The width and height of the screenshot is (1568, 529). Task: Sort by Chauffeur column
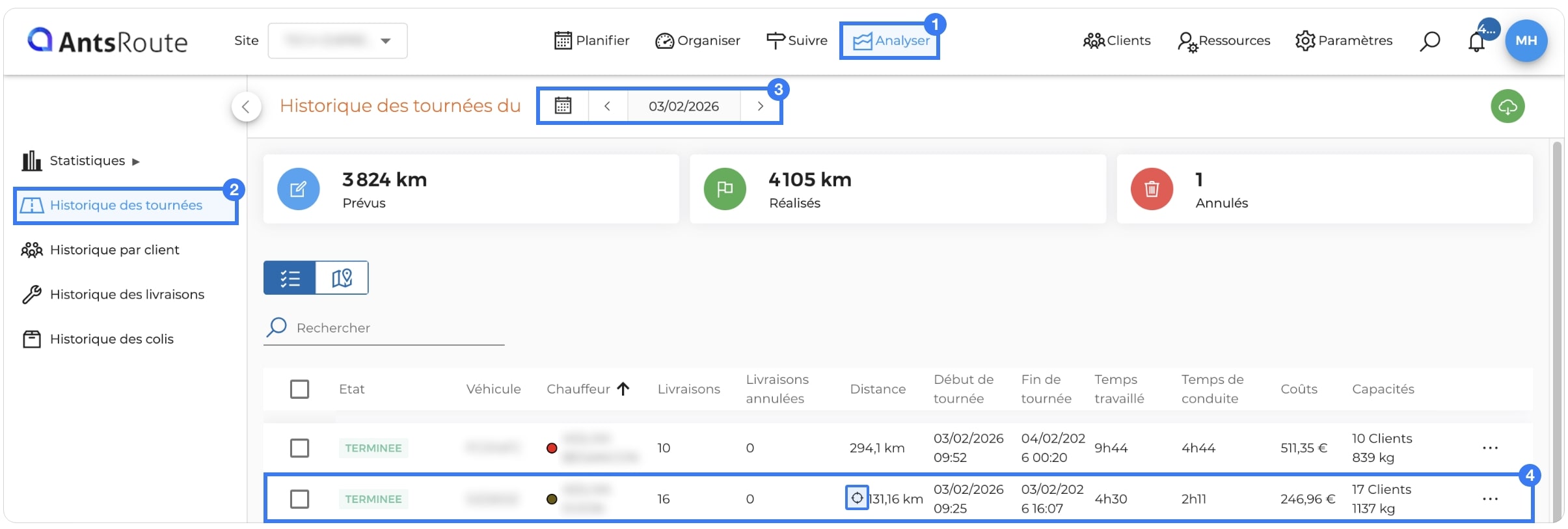(578, 389)
